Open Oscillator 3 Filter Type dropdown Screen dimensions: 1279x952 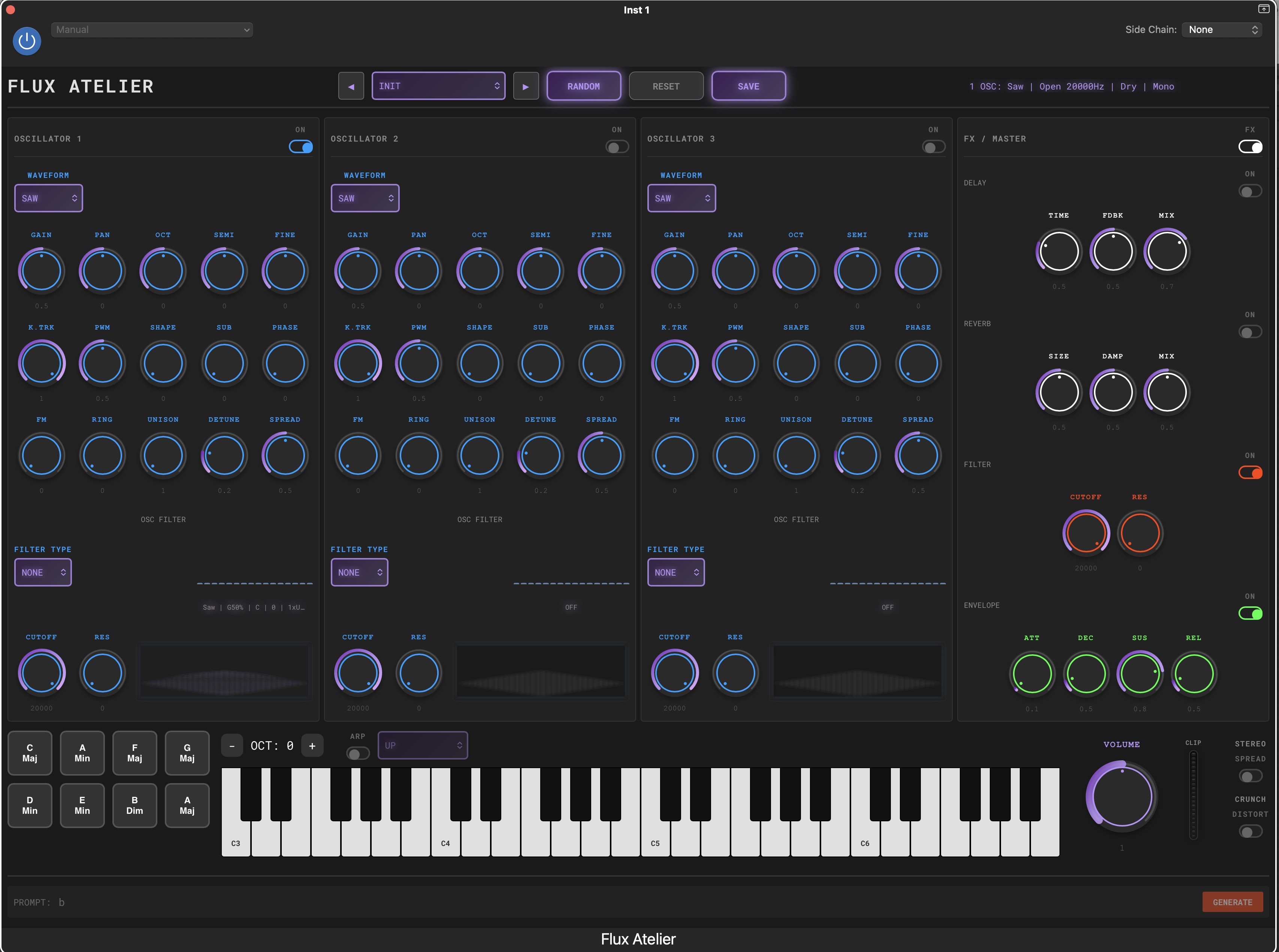pyautogui.click(x=675, y=572)
